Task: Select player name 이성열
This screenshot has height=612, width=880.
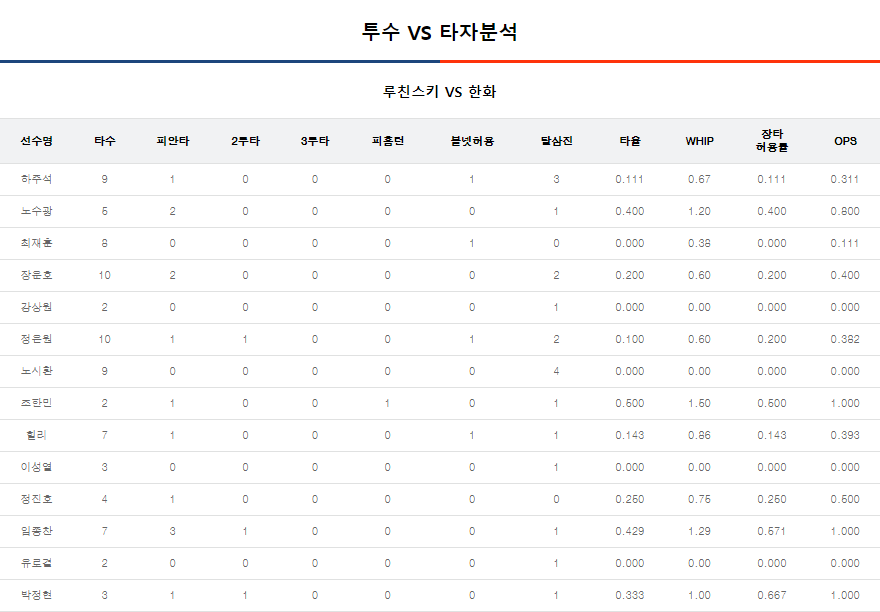Action: point(36,467)
